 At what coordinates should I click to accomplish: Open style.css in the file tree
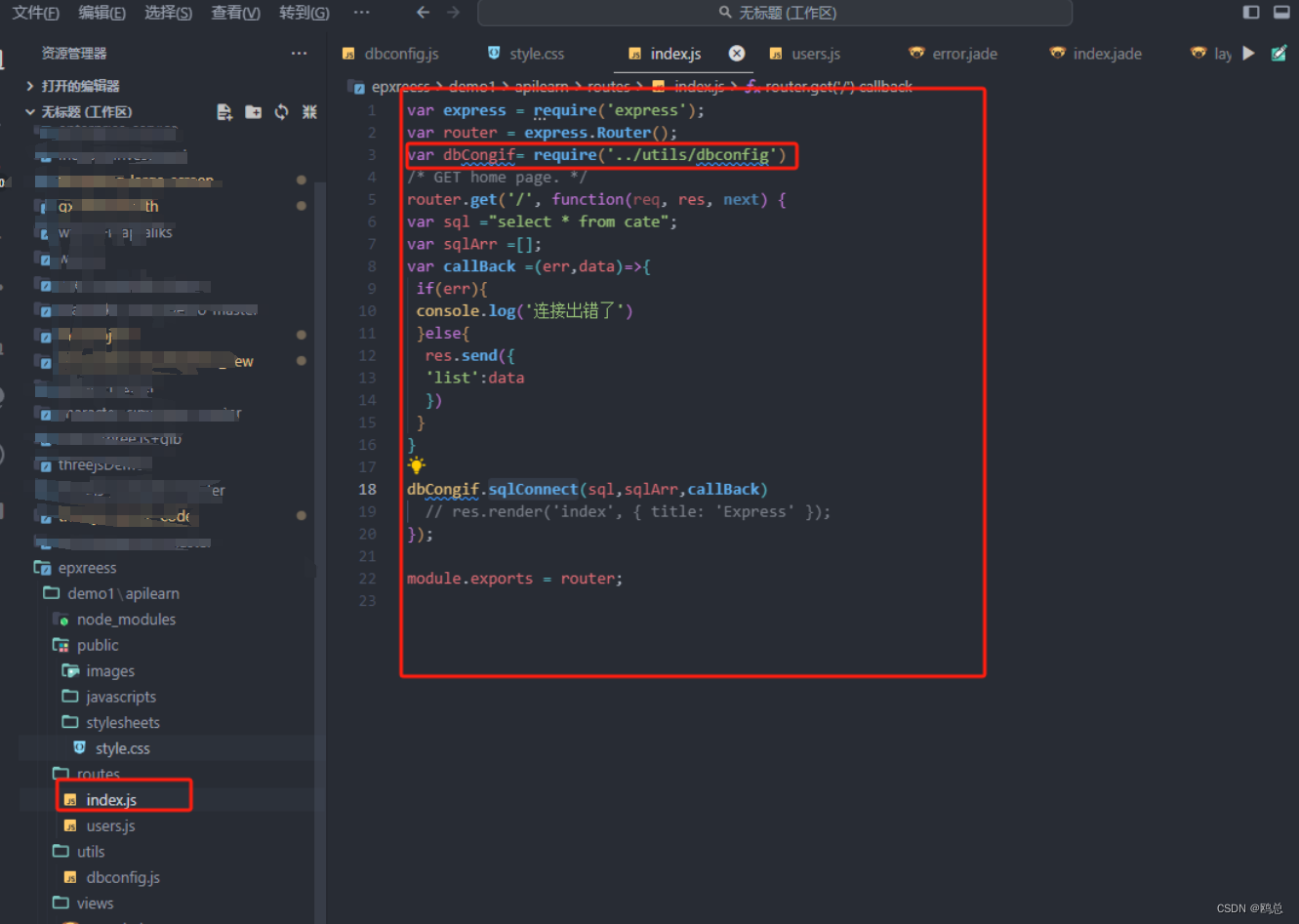click(122, 748)
